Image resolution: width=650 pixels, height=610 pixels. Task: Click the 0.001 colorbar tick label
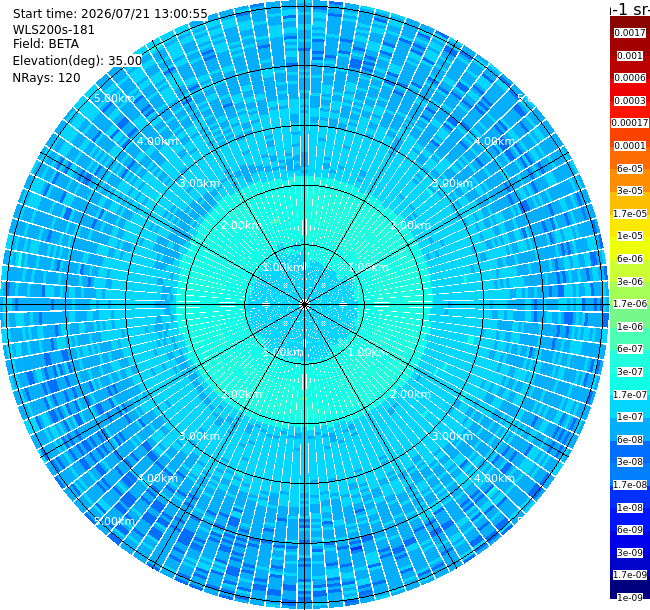click(630, 56)
